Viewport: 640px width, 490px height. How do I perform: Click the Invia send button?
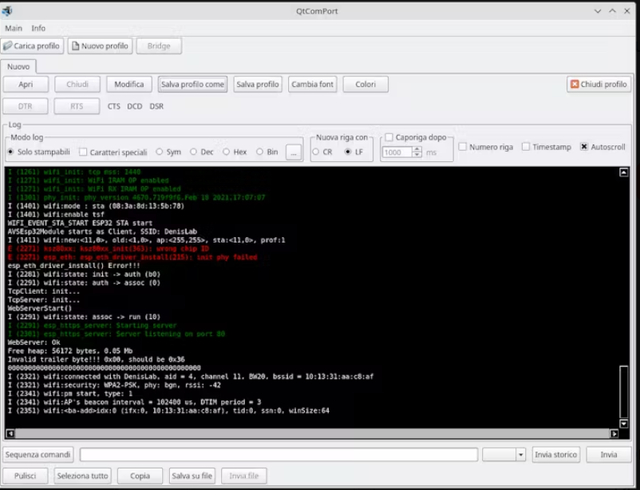(609, 454)
